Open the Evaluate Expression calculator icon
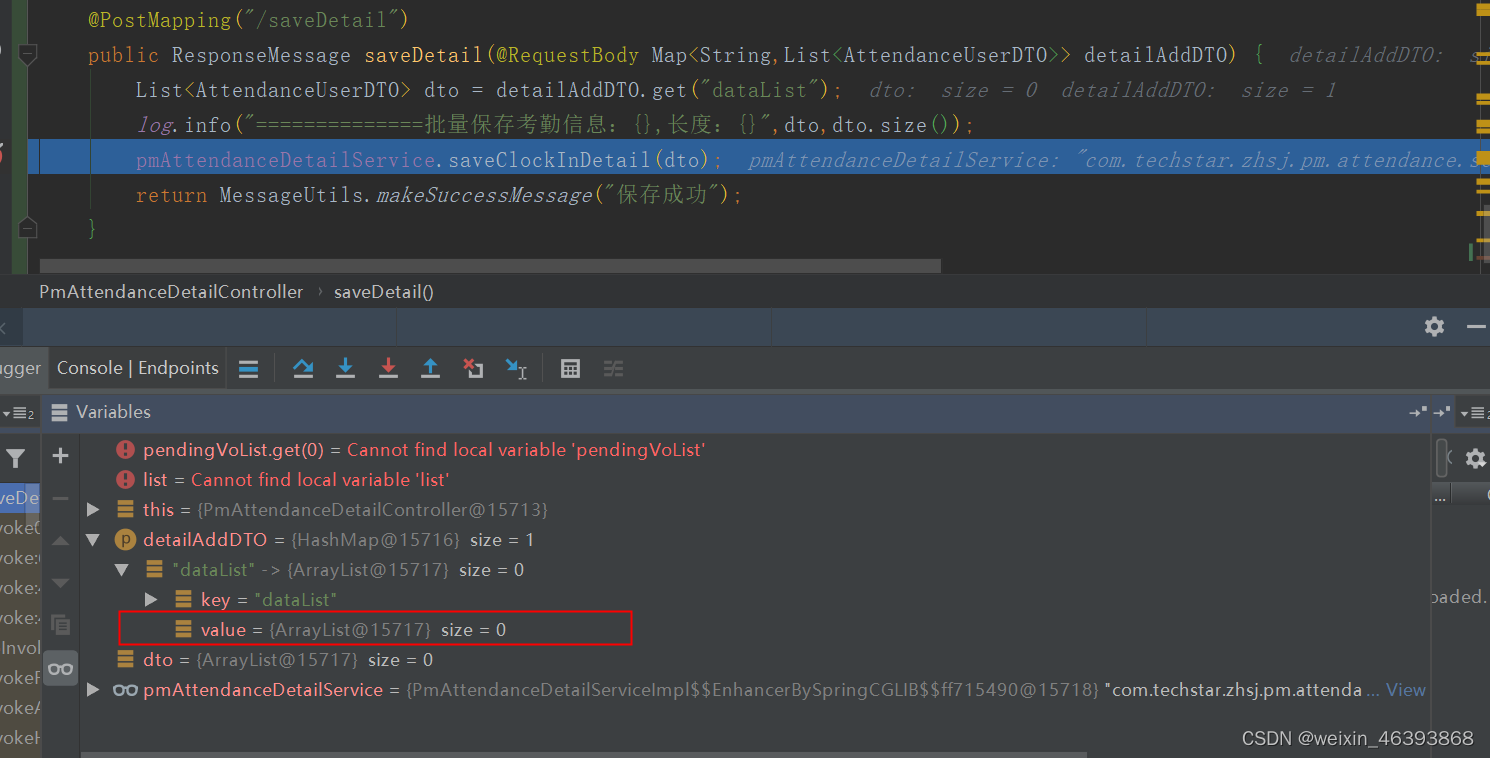 click(570, 368)
